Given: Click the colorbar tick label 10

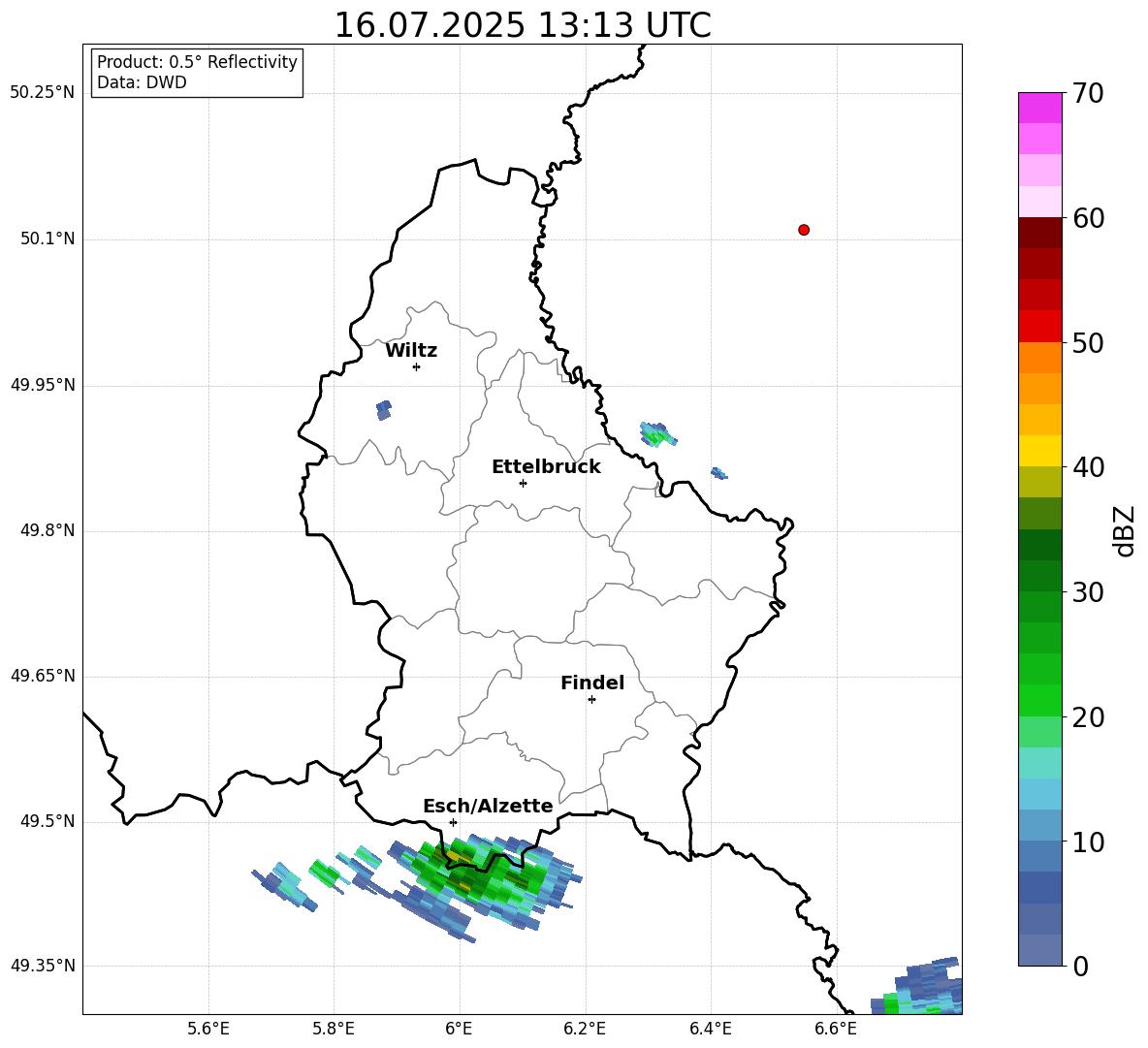Looking at the screenshot, I should click(1088, 842).
